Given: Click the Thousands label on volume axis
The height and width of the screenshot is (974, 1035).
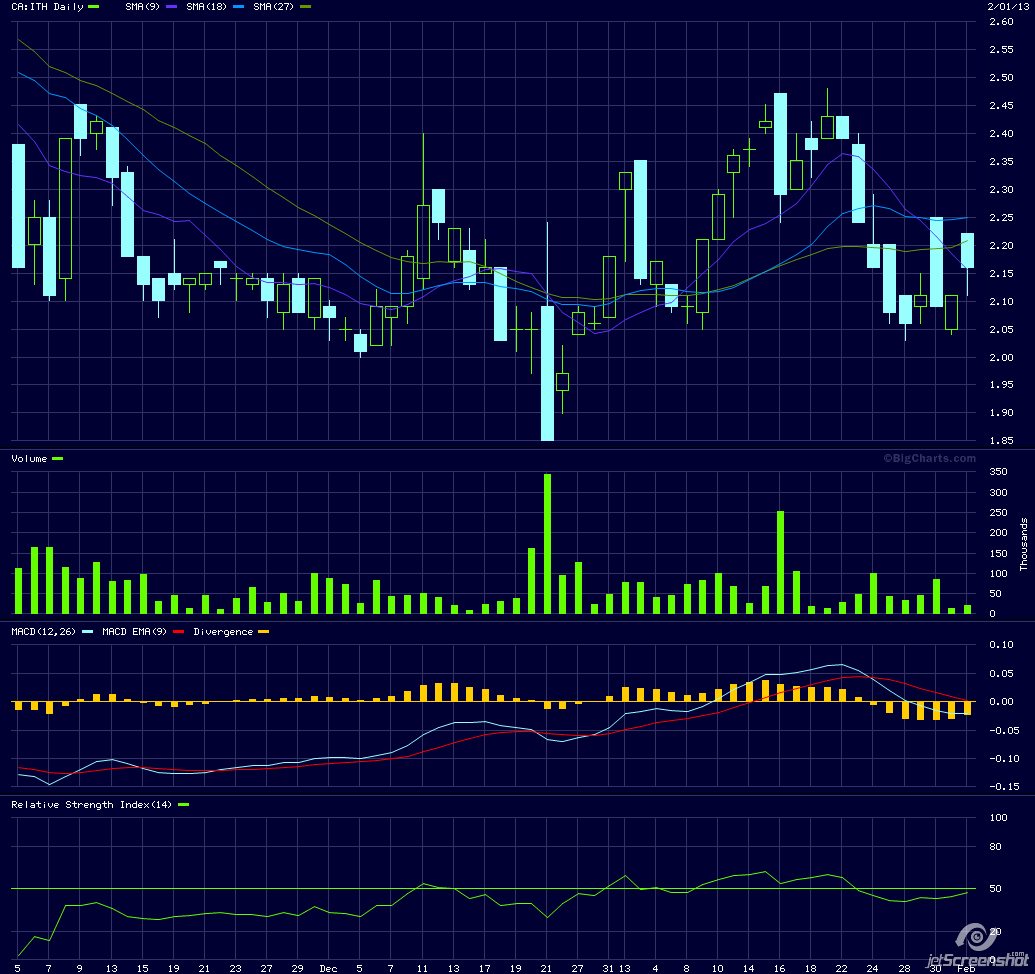Looking at the screenshot, I should 1024,543.
